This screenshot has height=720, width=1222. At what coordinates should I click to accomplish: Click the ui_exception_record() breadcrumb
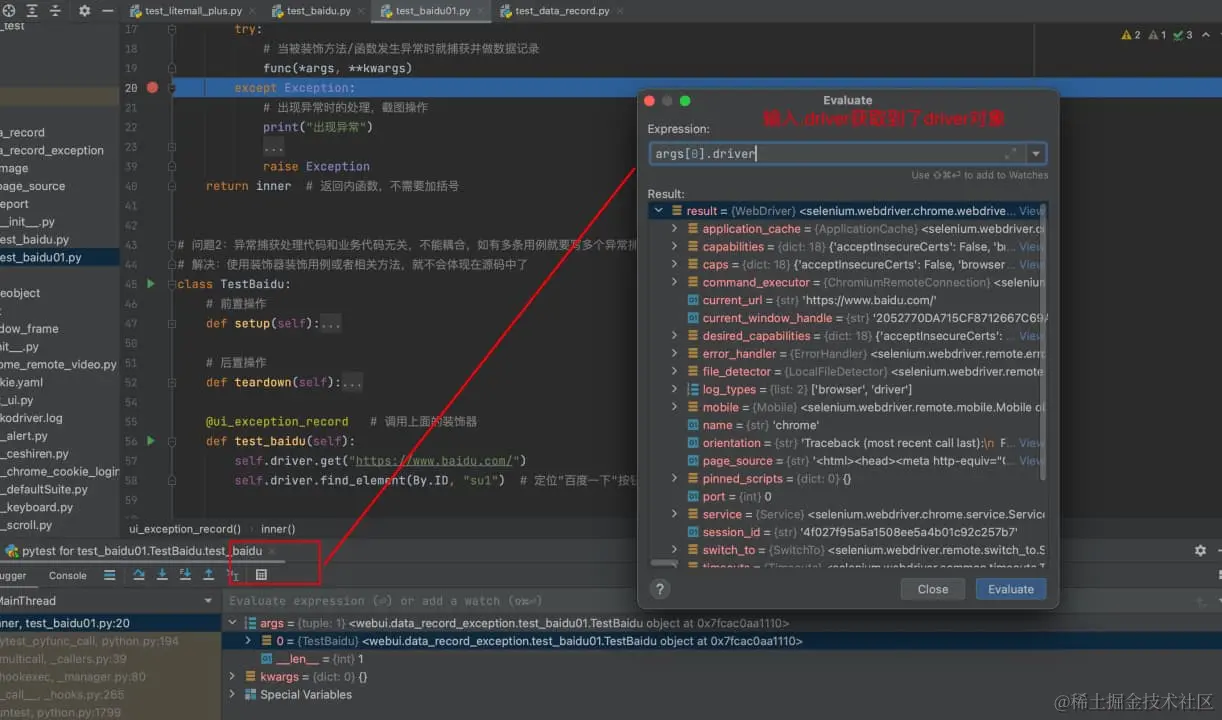click(x=185, y=529)
